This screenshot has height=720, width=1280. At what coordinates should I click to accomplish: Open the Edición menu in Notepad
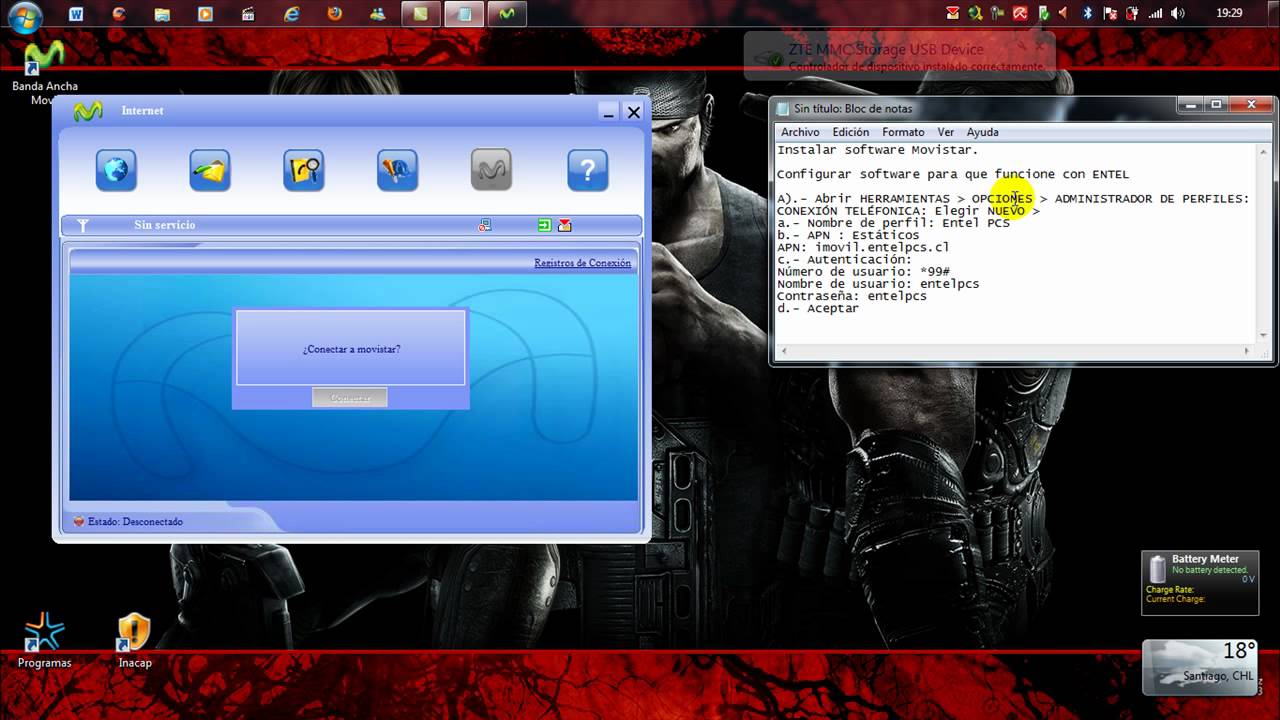(x=851, y=132)
